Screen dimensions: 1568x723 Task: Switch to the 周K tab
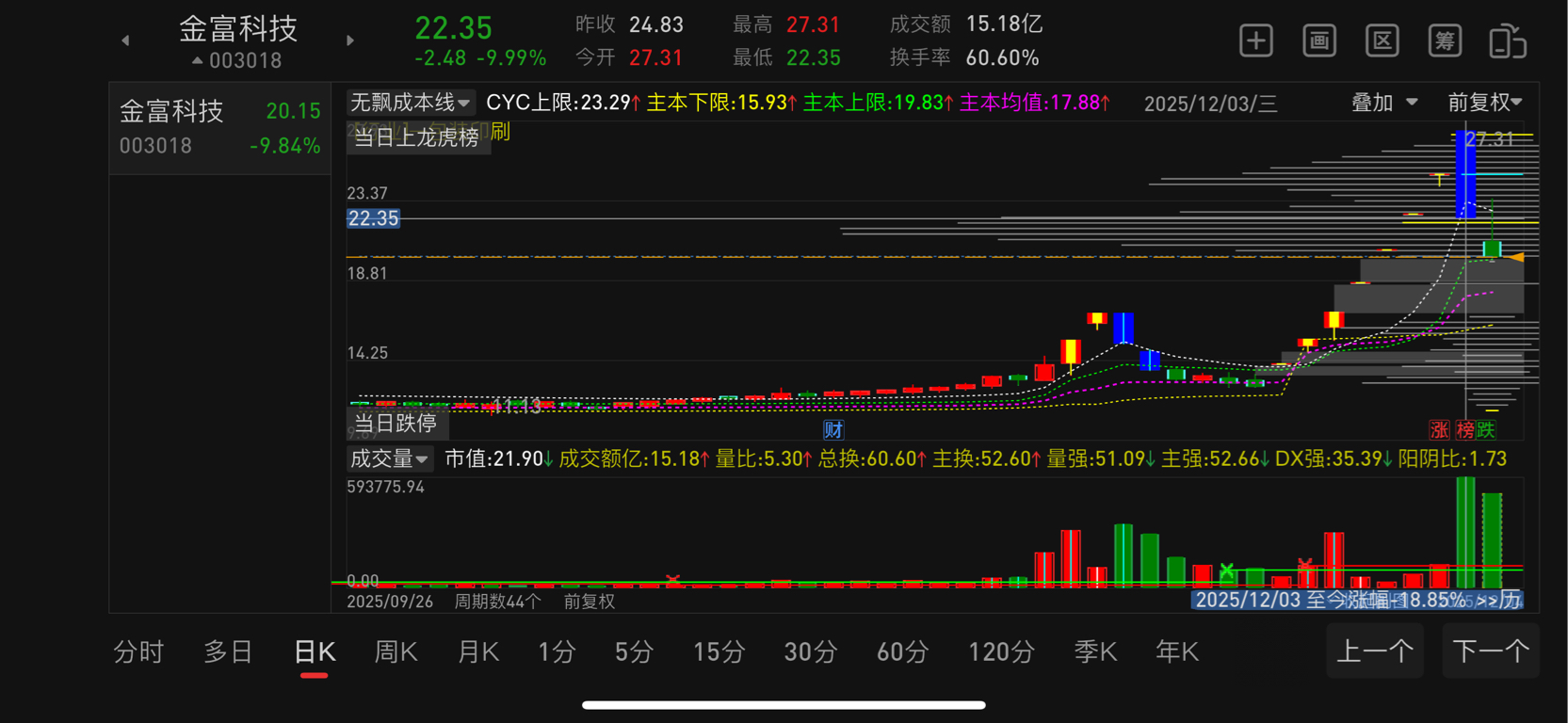point(396,651)
